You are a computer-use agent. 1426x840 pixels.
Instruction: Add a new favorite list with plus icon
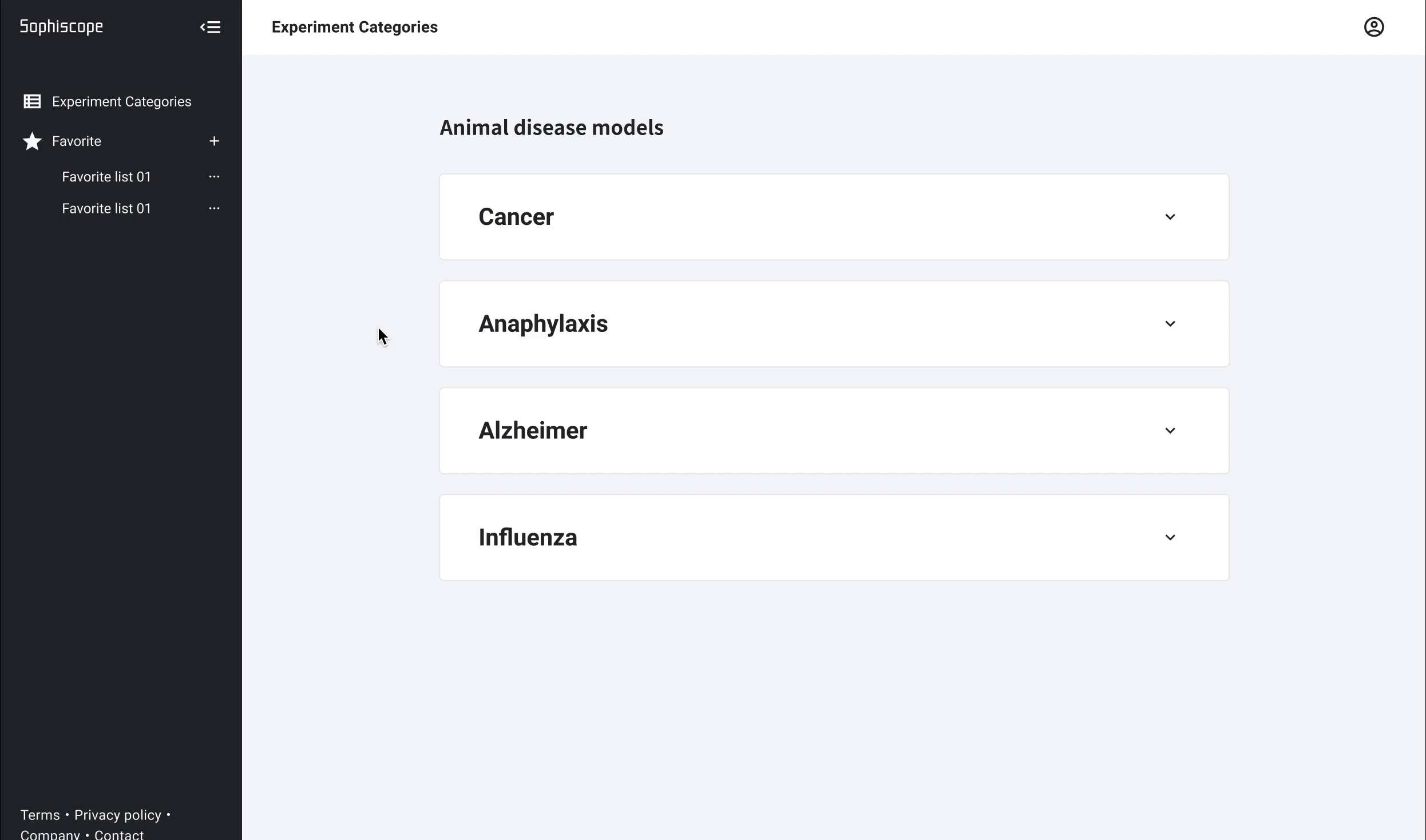click(x=214, y=141)
